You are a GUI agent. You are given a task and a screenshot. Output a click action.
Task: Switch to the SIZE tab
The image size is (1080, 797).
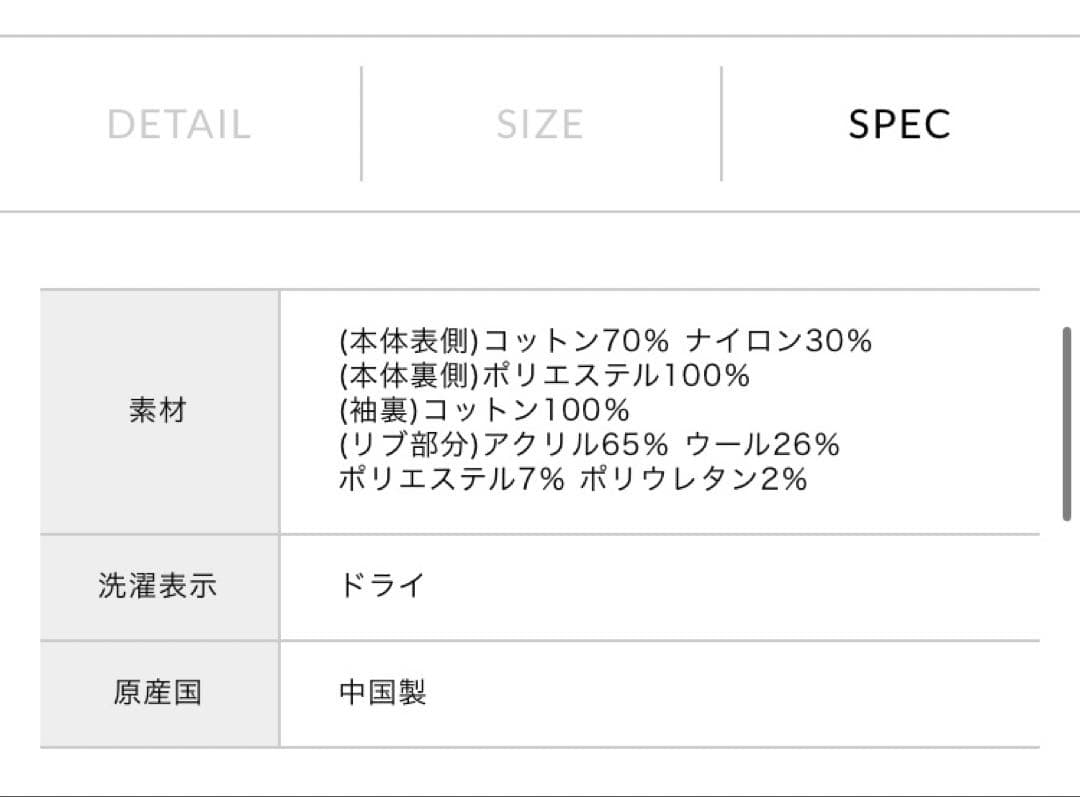539,123
